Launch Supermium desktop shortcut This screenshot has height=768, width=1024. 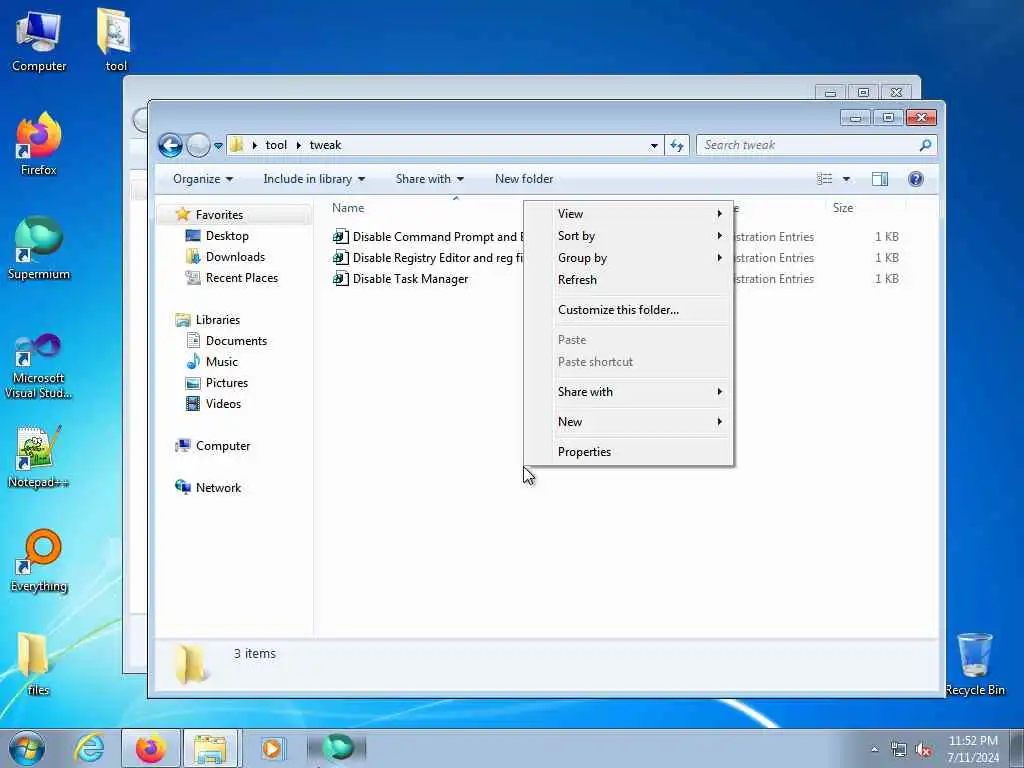click(x=39, y=249)
